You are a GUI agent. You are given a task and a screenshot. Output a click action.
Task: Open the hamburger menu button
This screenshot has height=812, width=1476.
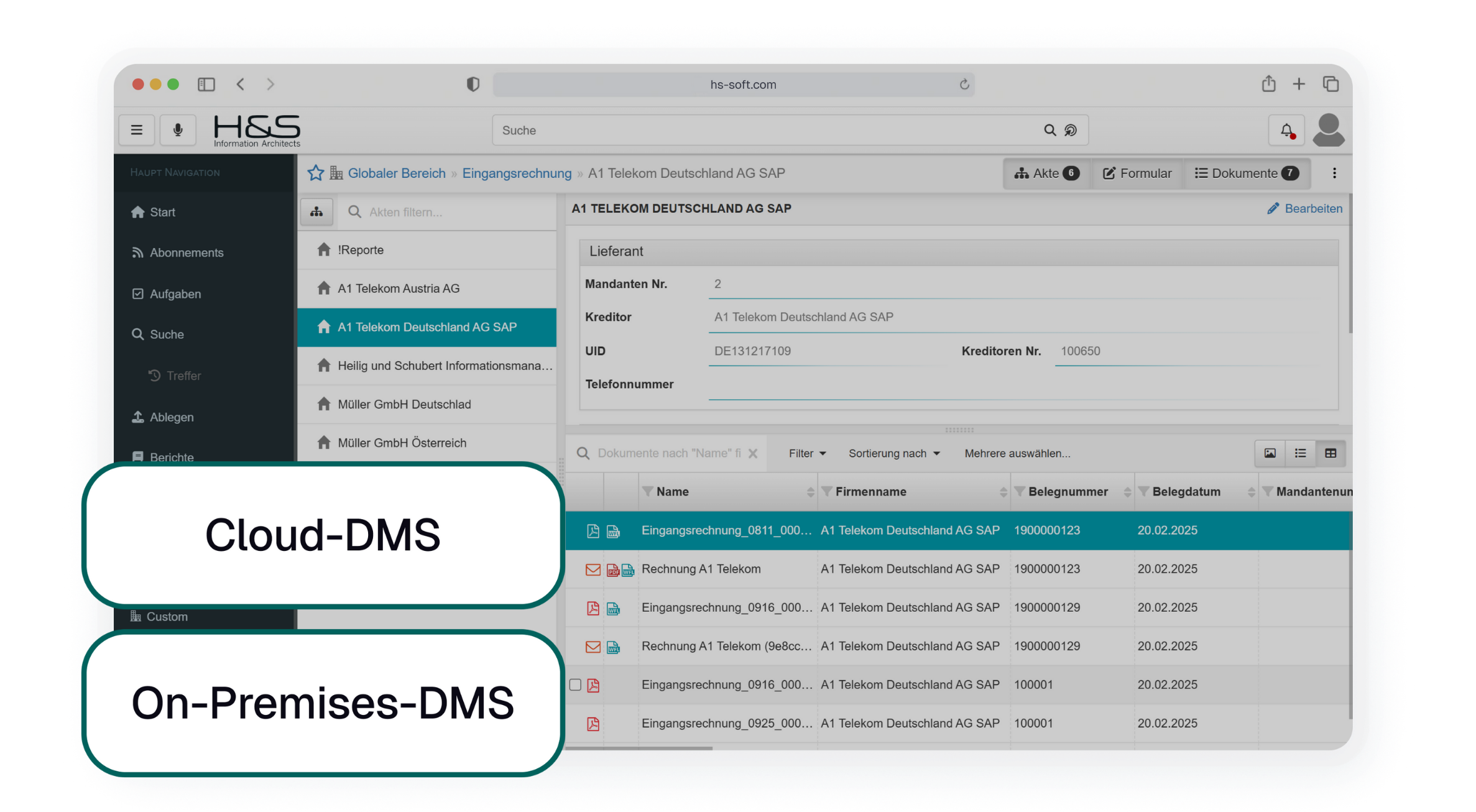click(x=137, y=130)
